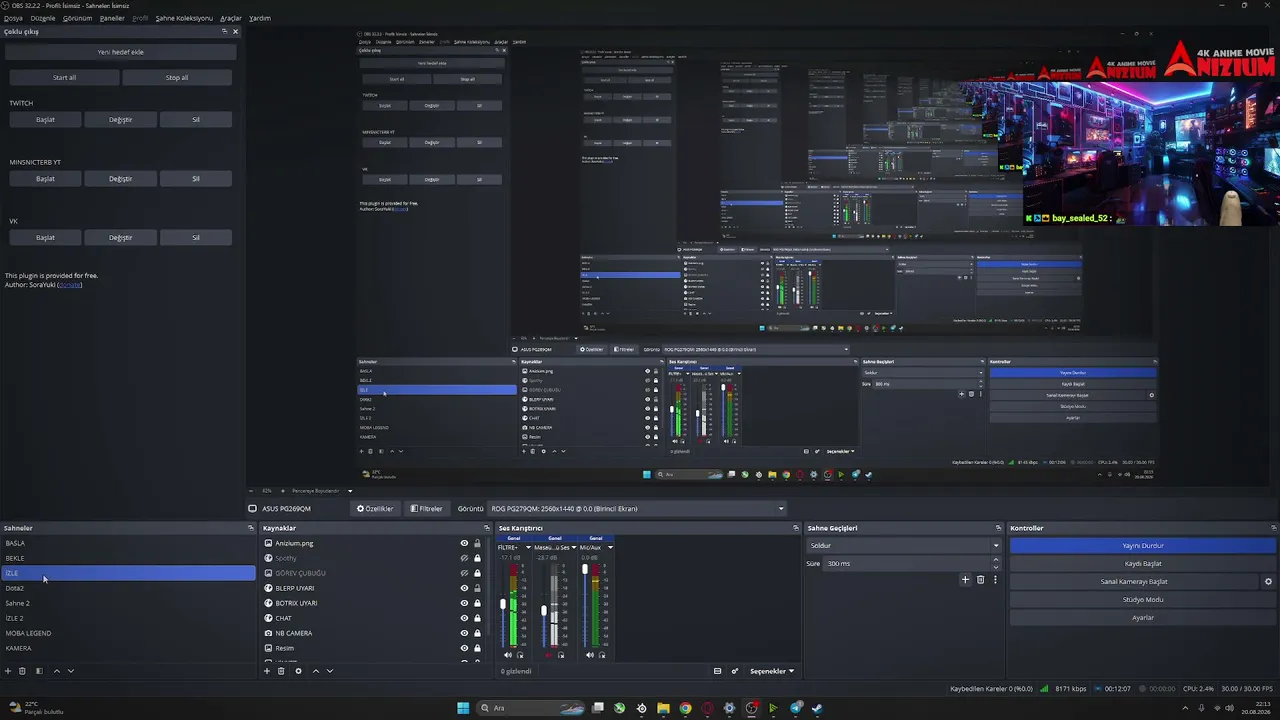Add a new scene with plus icon
The height and width of the screenshot is (720, 1280).
click(x=8, y=671)
